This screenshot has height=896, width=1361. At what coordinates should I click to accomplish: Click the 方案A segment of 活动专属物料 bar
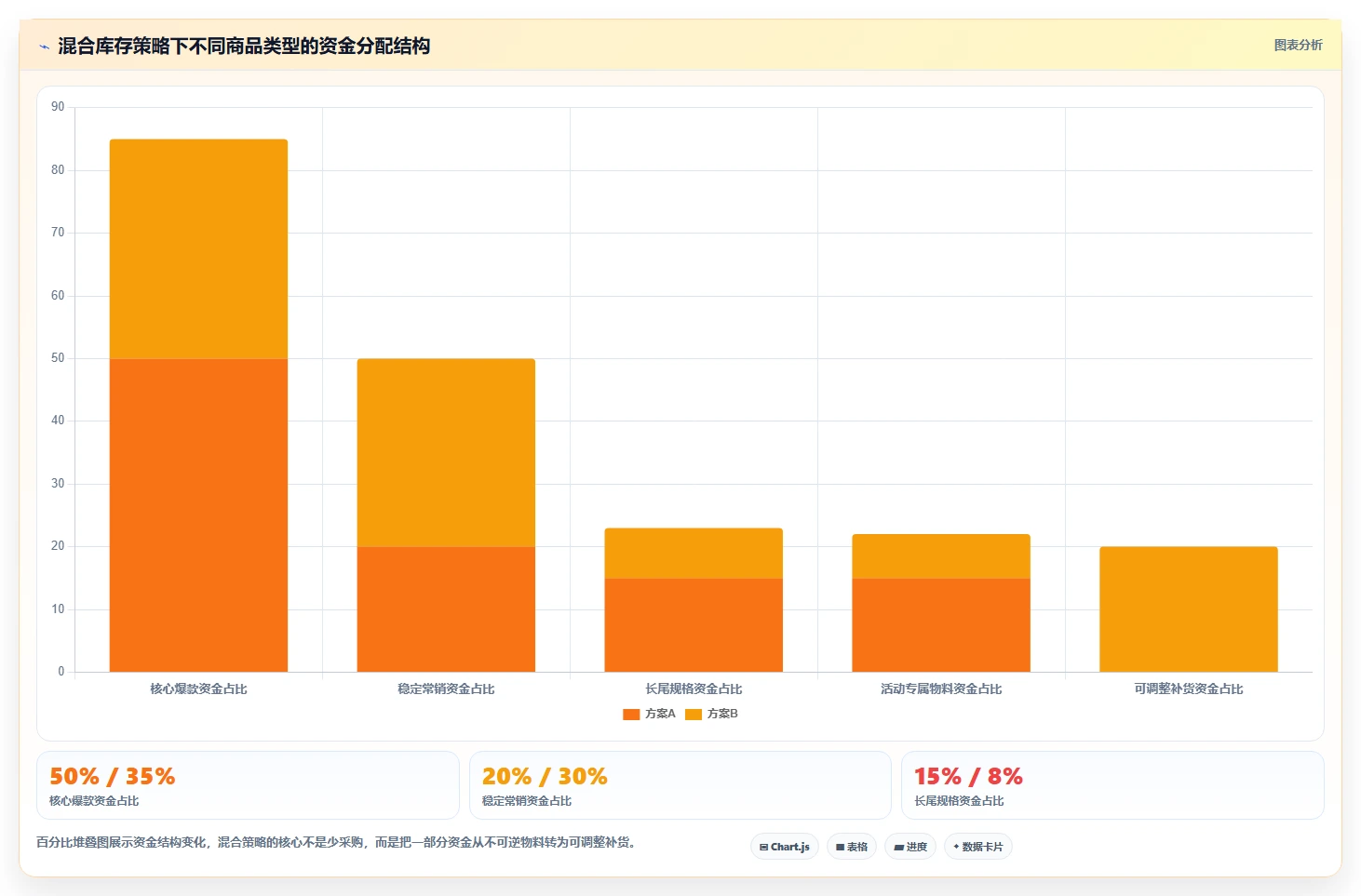point(941,624)
